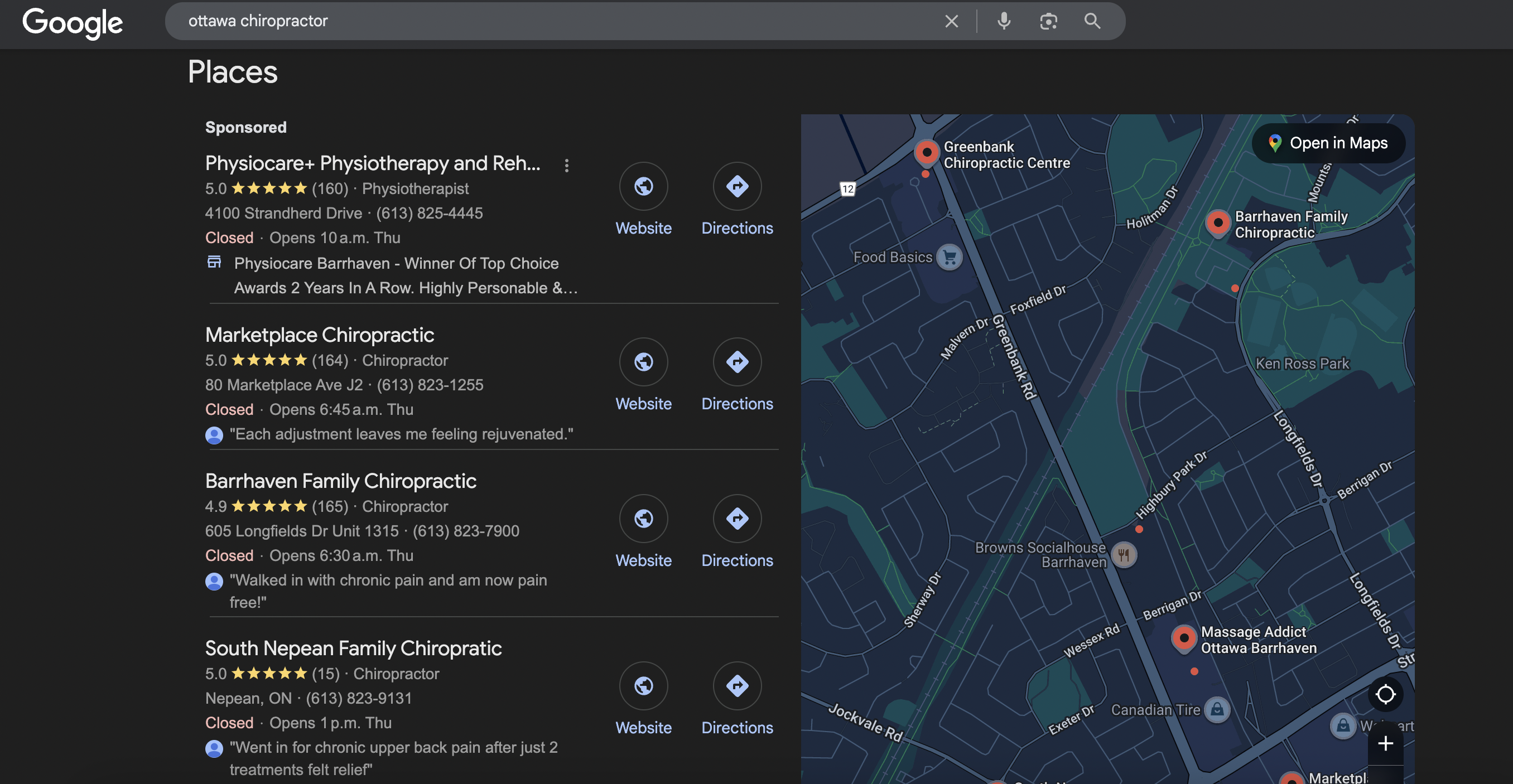The height and width of the screenshot is (784, 1513).
Task: Click address 605 Longfields Dr Unit 1315
Action: click(302, 531)
